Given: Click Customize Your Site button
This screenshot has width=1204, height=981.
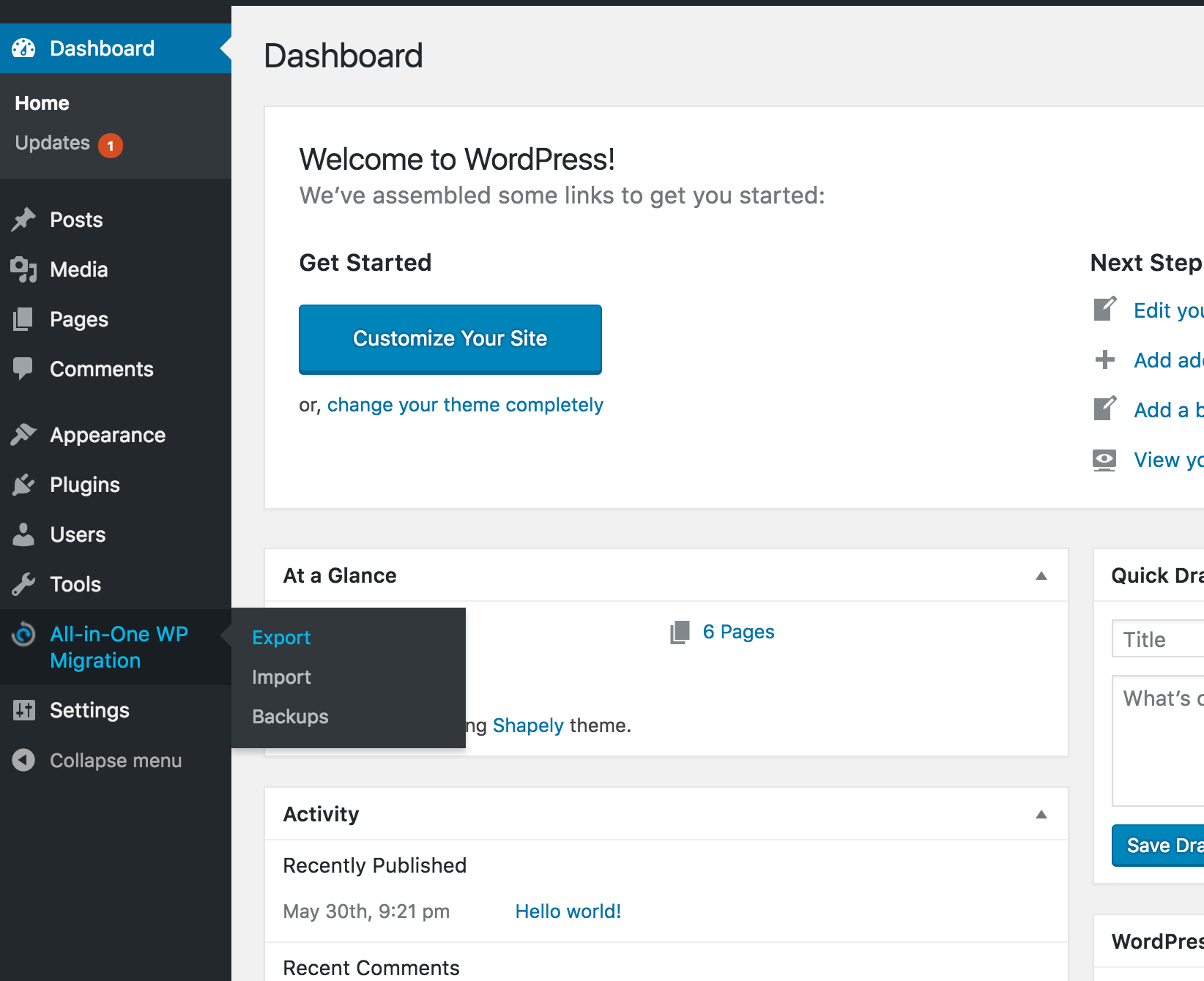Looking at the screenshot, I should pyautogui.click(x=450, y=339).
